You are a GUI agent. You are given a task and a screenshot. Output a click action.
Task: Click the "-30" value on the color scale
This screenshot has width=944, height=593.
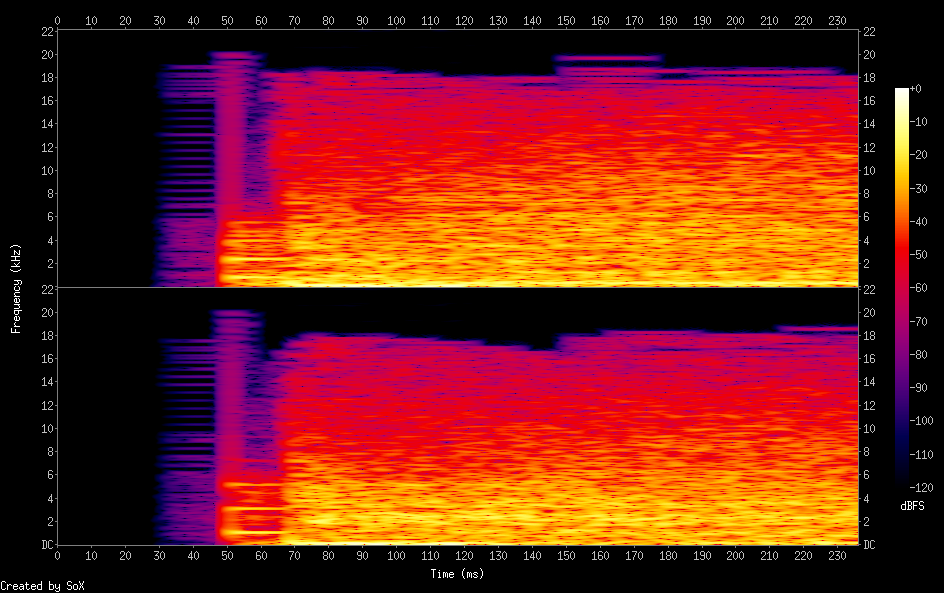[918, 188]
